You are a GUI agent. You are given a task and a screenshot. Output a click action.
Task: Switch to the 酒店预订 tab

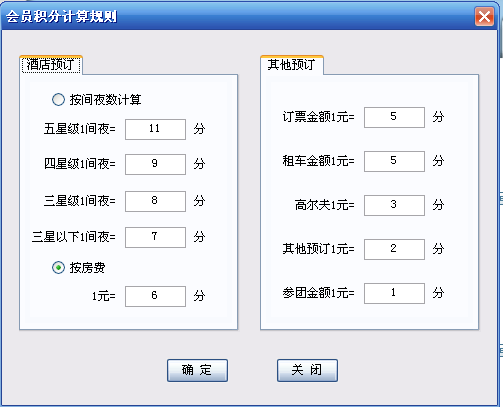pyautogui.click(x=51, y=65)
